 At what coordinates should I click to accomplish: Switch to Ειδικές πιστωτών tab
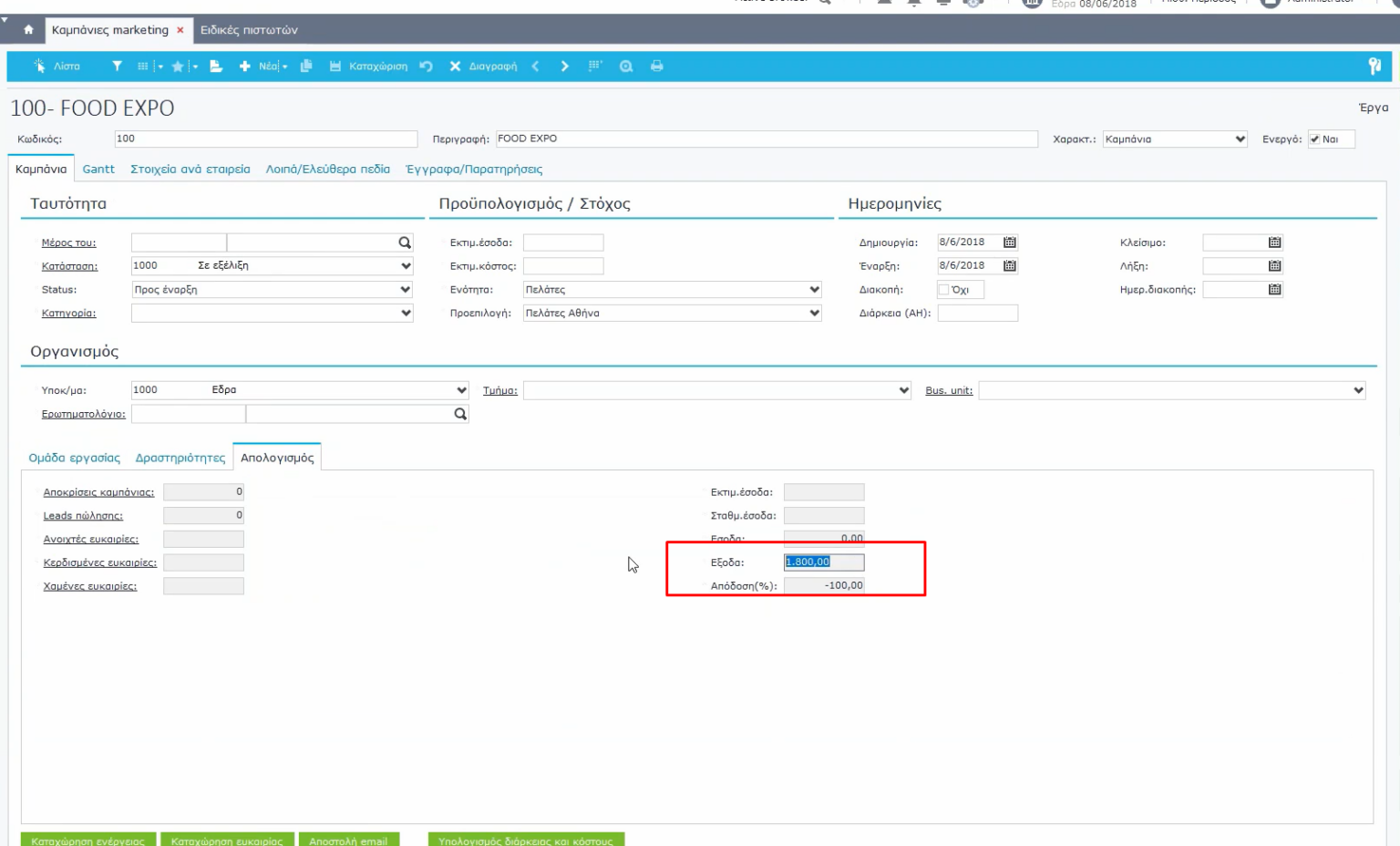pos(249,30)
